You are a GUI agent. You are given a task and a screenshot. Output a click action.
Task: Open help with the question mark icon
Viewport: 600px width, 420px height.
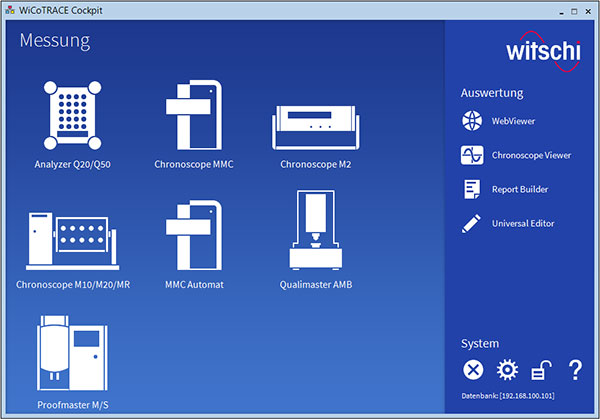575,370
